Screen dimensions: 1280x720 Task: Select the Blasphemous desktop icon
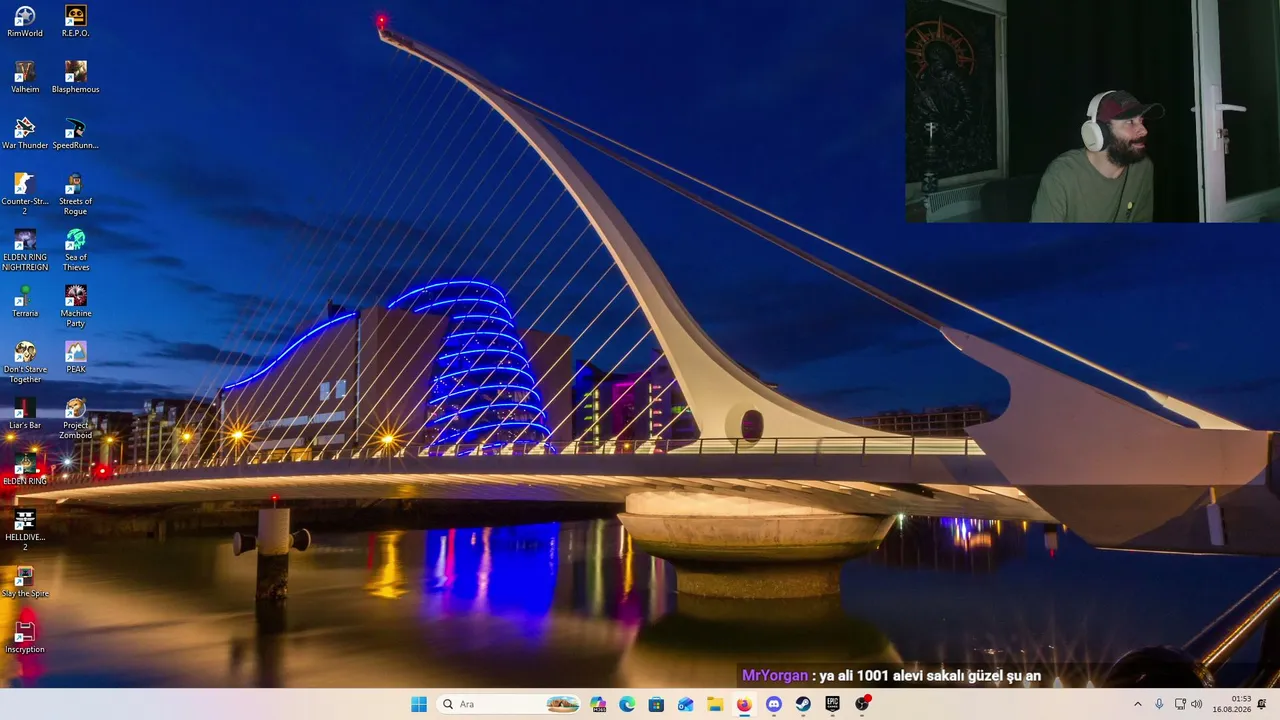pos(75,77)
